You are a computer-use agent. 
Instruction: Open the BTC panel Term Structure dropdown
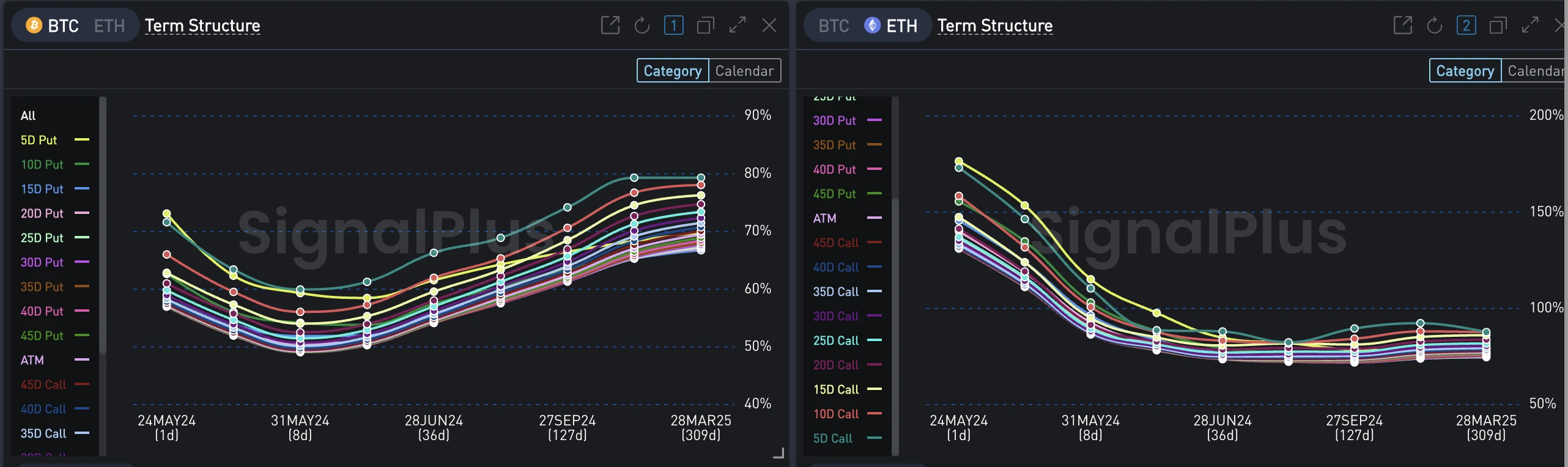[202, 26]
